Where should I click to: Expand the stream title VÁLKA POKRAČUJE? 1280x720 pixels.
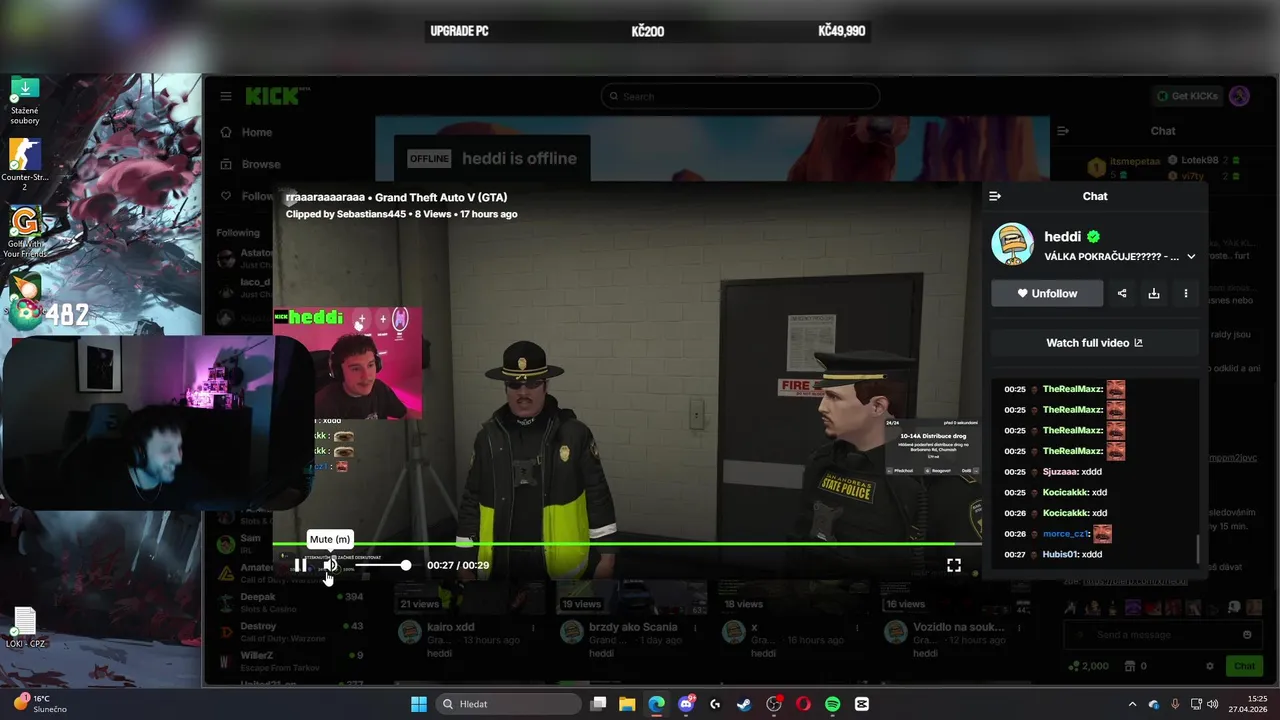pos(1191,257)
